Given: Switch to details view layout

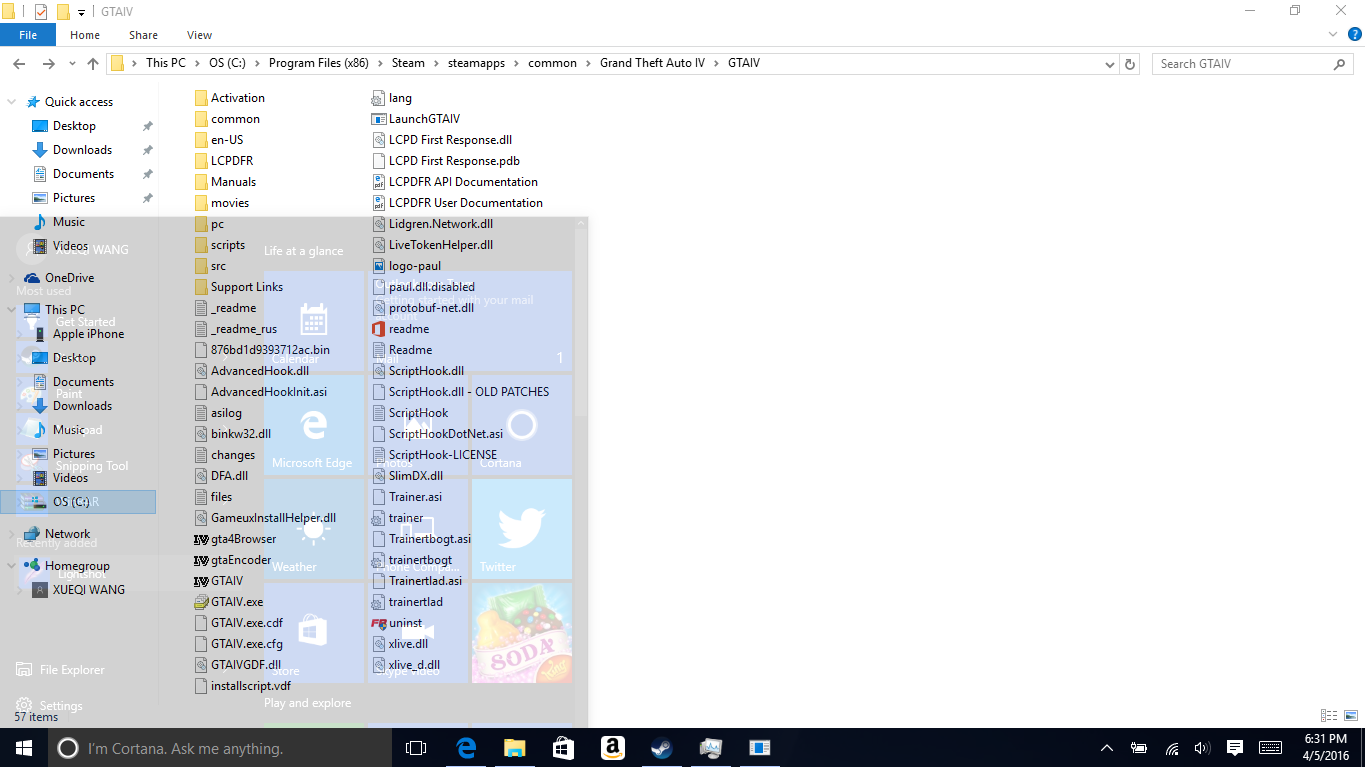Looking at the screenshot, I should (1329, 716).
